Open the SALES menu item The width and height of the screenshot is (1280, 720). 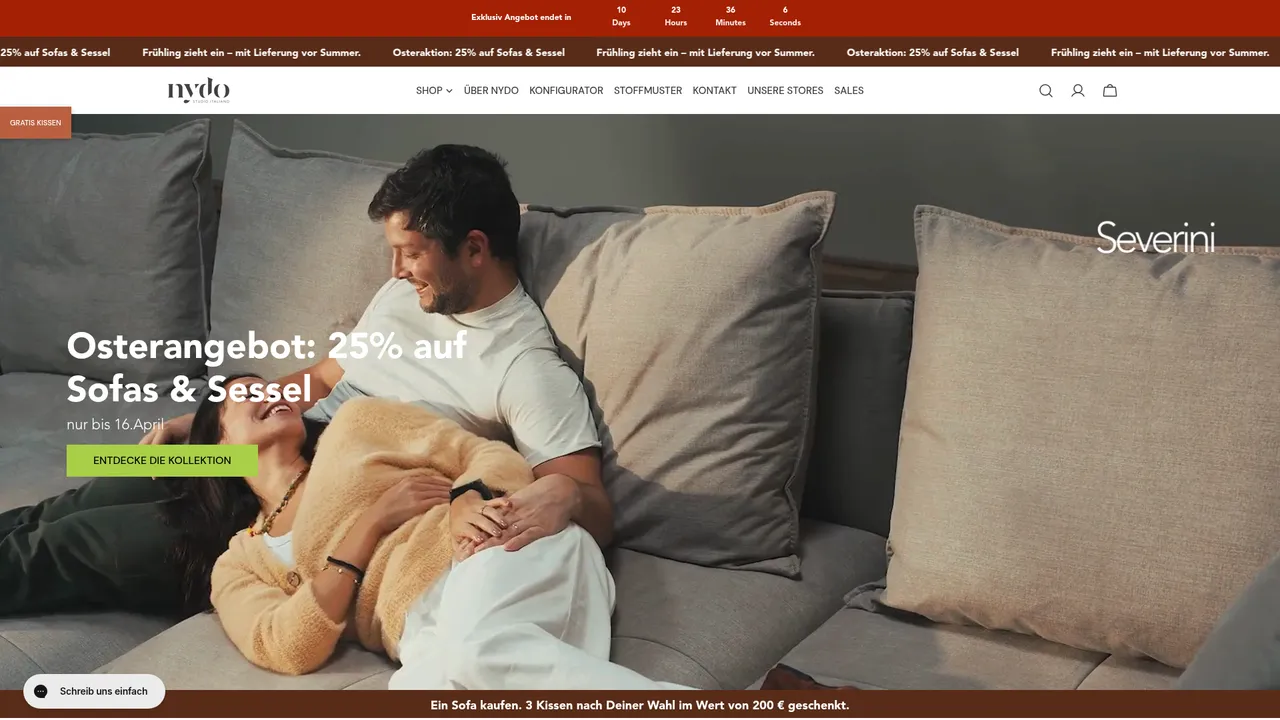coord(849,91)
